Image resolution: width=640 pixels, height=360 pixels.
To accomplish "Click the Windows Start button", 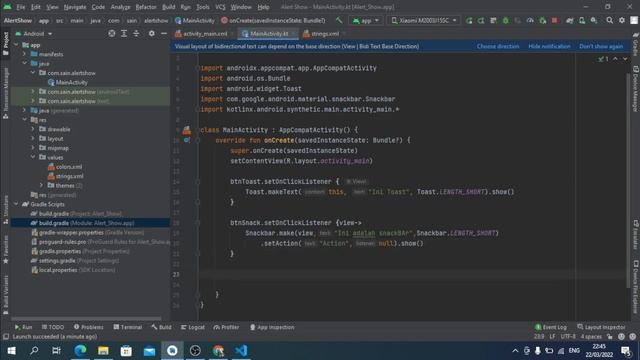I will click(11, 351).
